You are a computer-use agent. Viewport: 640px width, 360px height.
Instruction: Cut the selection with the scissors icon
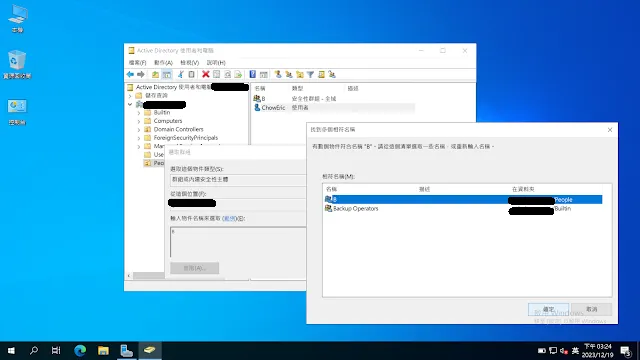[x=180, y=74]
